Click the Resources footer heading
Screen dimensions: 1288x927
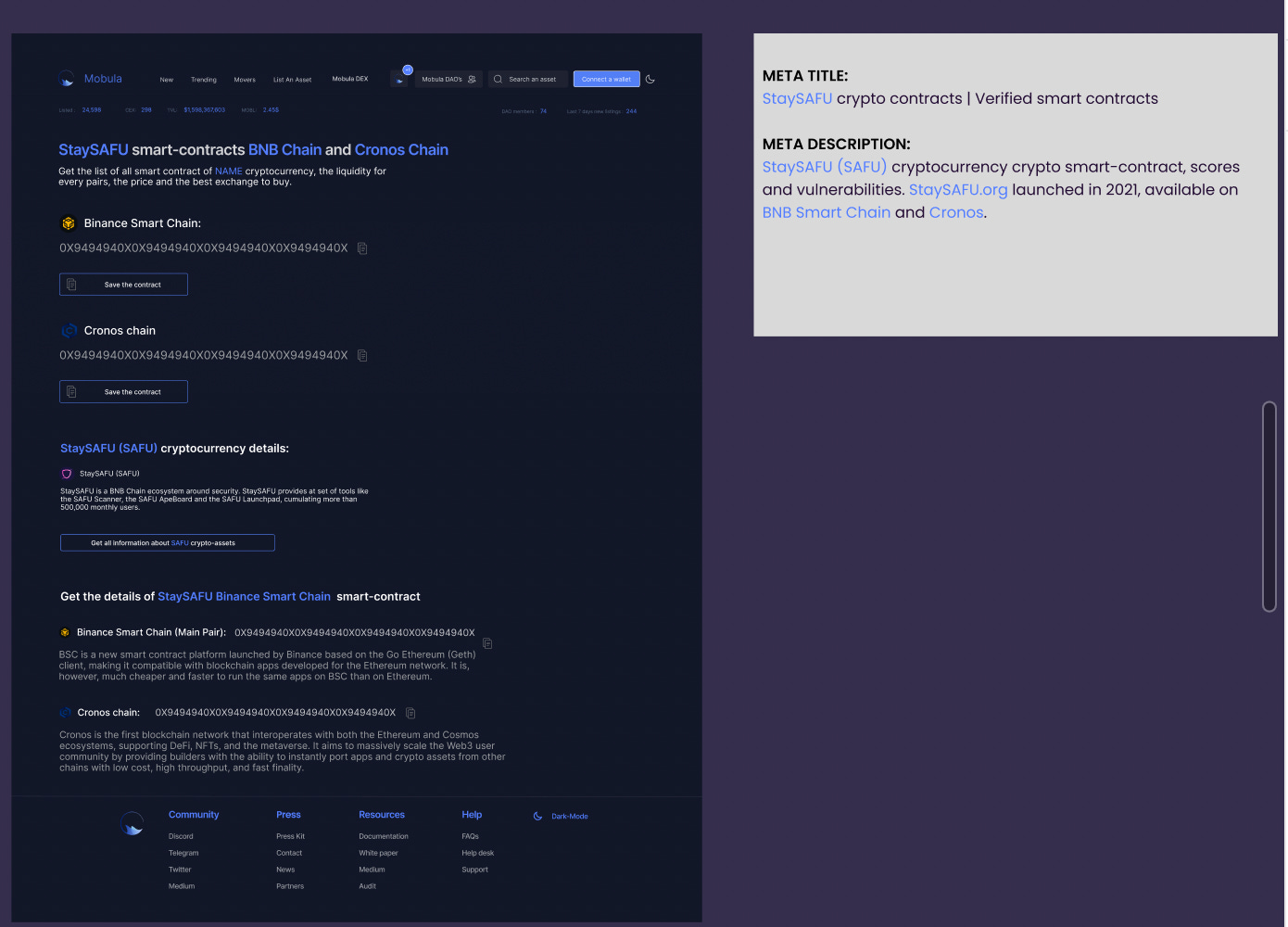point(382,815)
